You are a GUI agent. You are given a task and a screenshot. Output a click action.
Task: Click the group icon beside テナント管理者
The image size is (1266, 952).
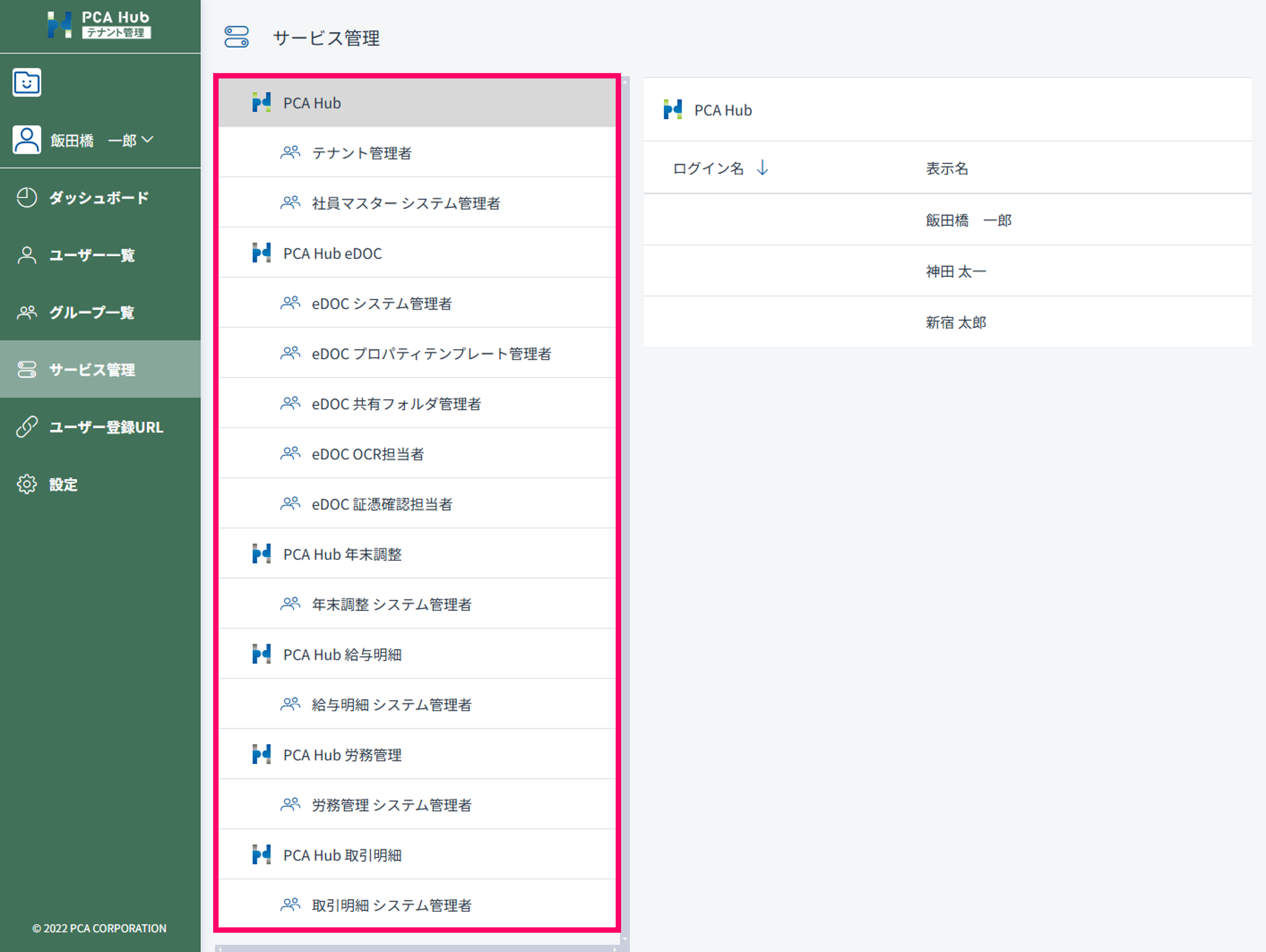(290, 153)
